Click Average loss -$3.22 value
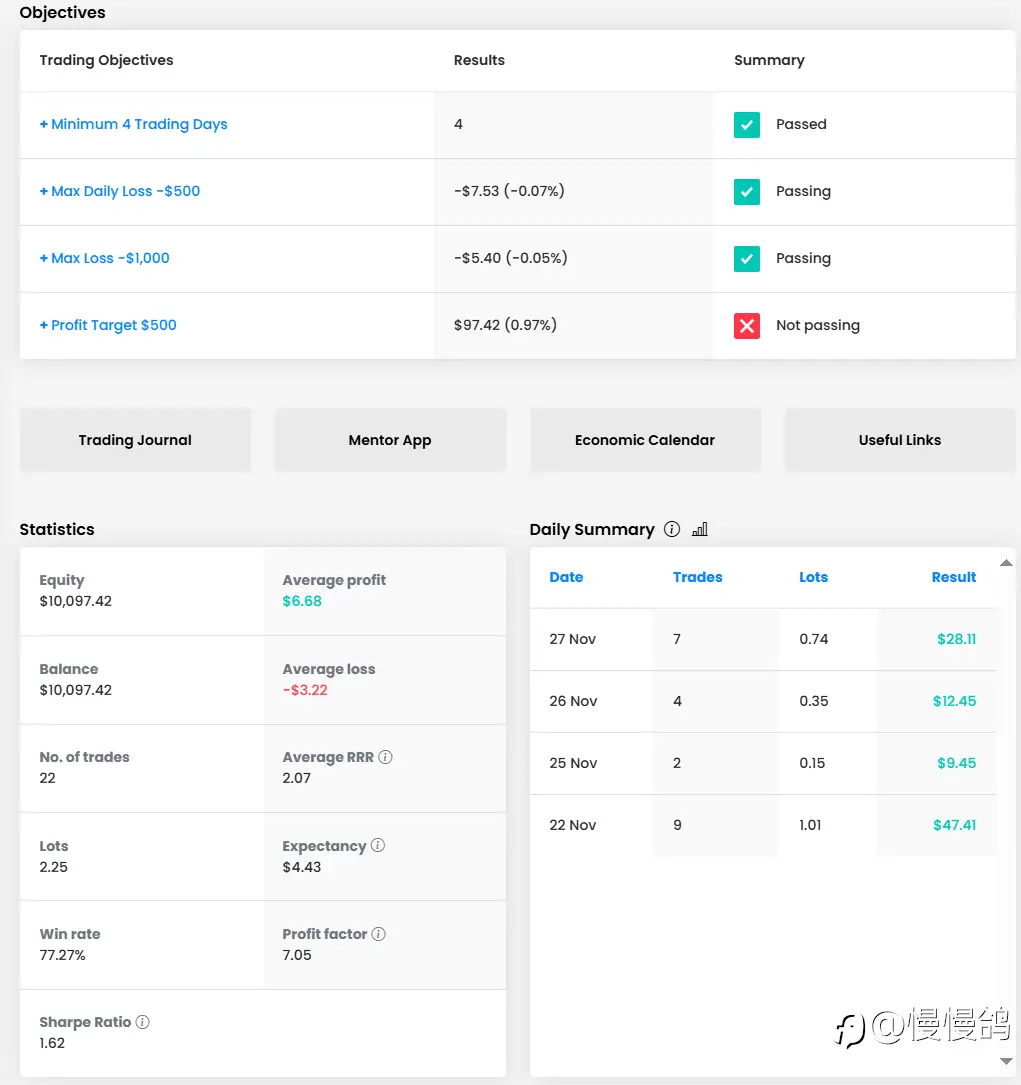 coord(305,691)
